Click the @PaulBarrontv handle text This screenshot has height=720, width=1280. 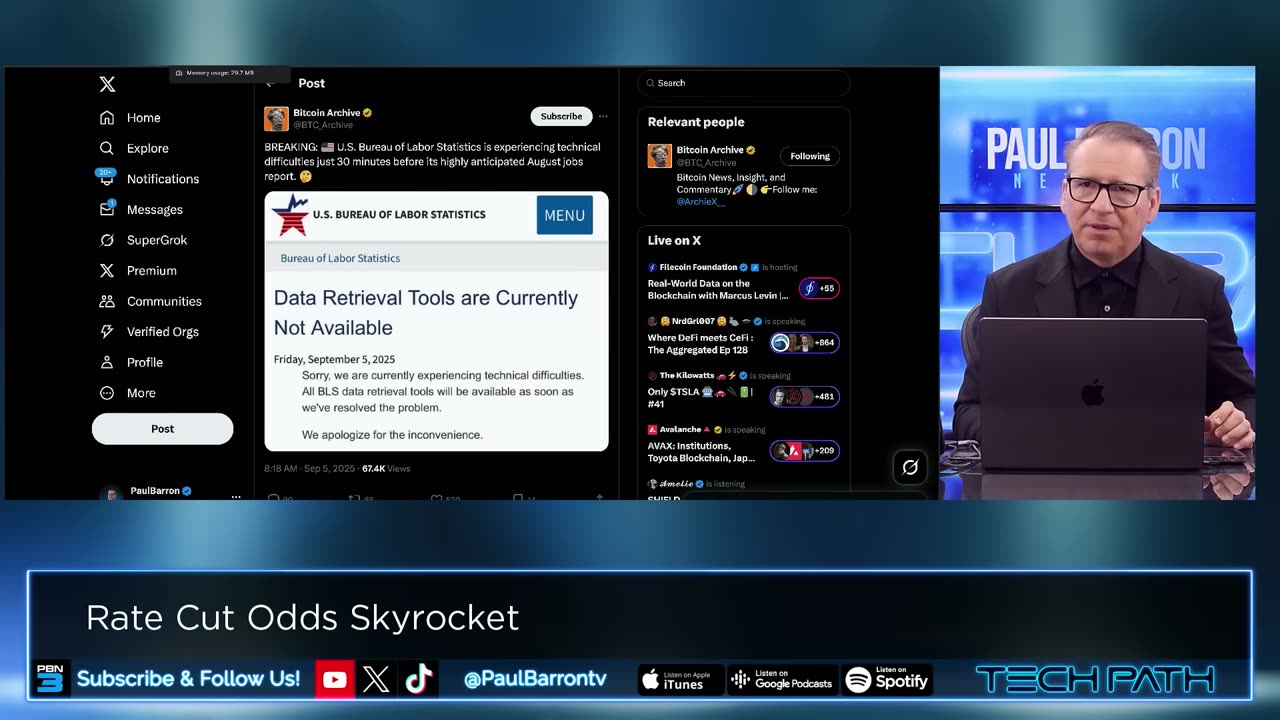click(535, 679)
